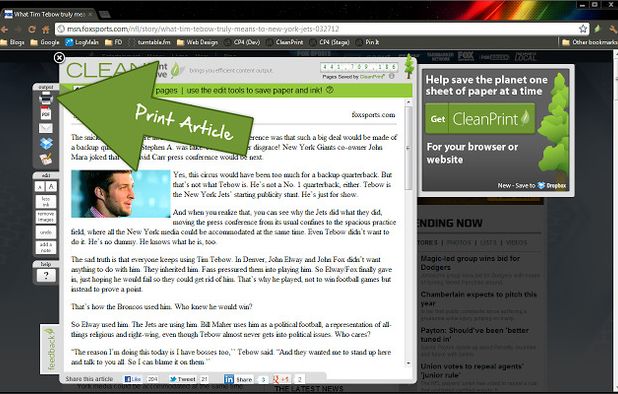This screenshot has width=618, height=394.
Task: Go forward in browser history
Action: [18, 29]
